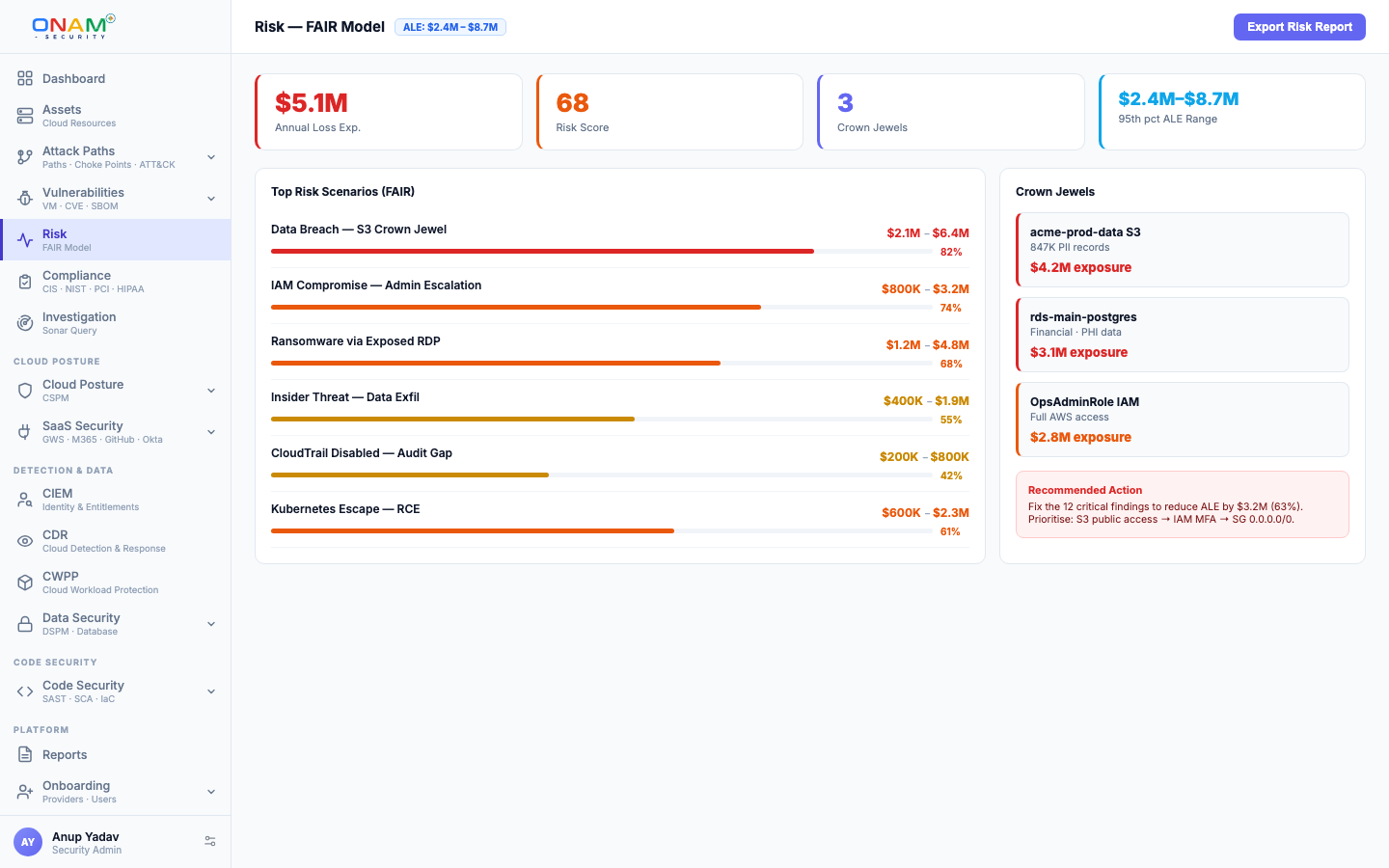Click the Ransomware 68% progress bar
The height and width of the screenshot is (868, 1389).
coord(600,363)
